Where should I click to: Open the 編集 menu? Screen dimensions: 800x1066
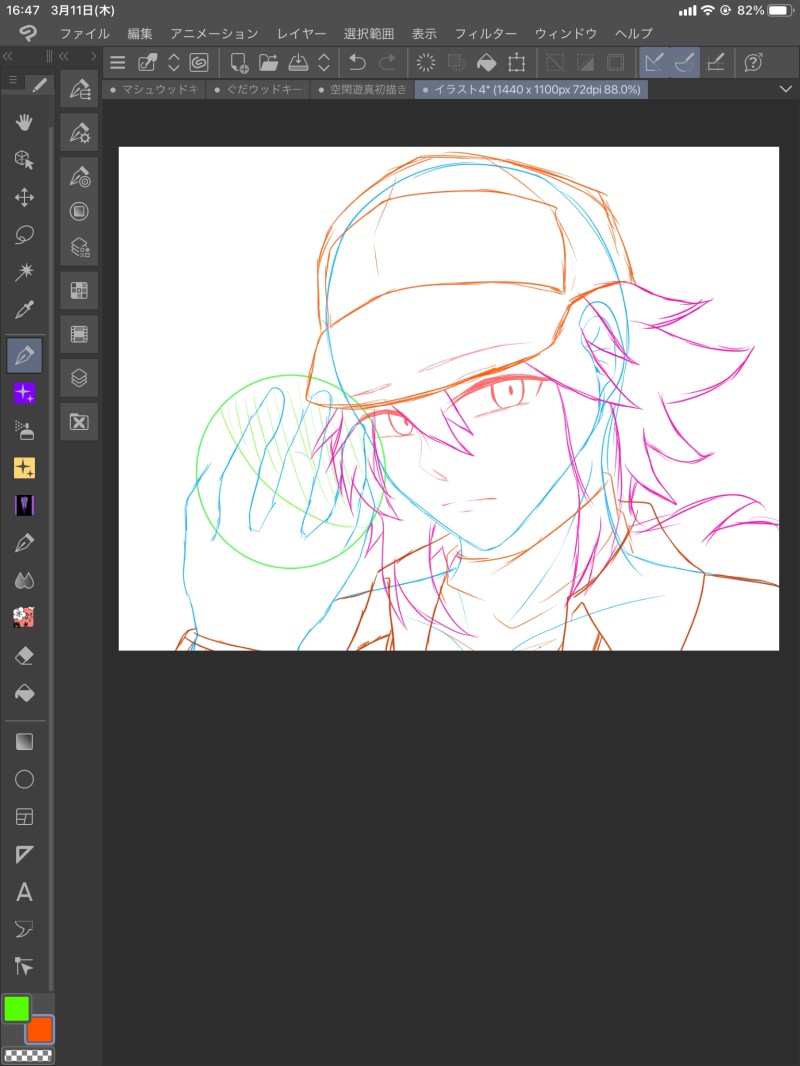140,33
